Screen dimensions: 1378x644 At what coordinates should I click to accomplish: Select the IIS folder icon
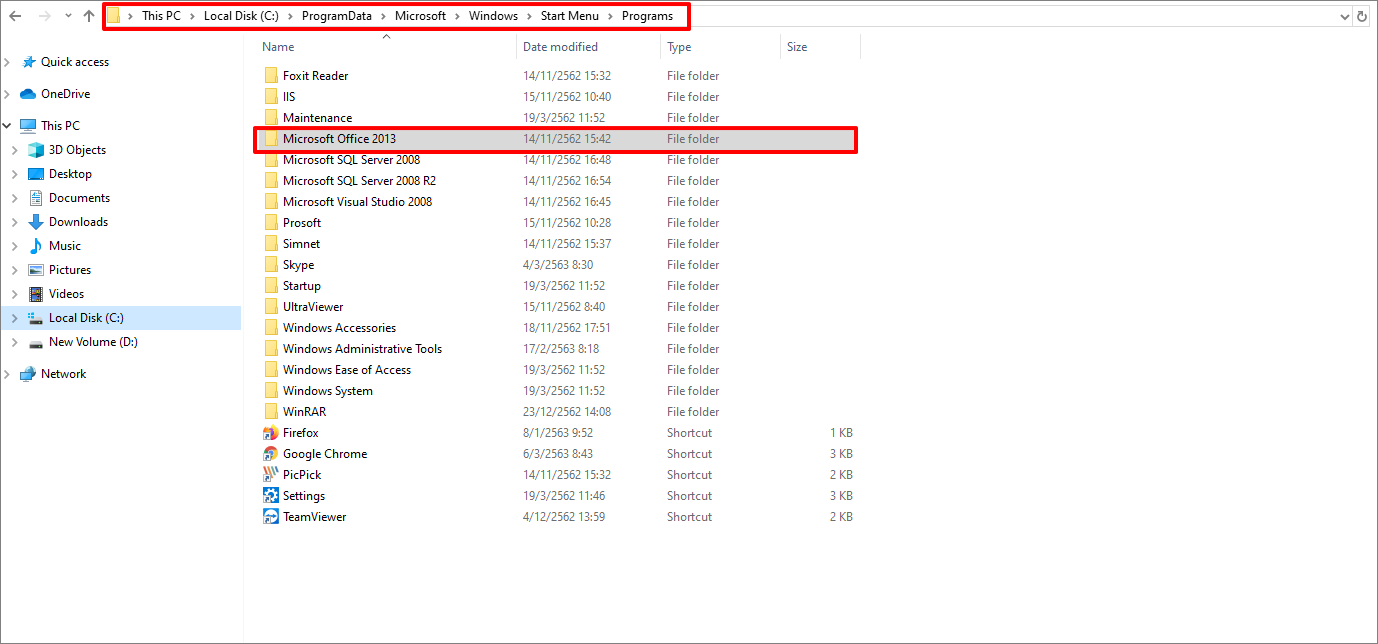point(271,97)
